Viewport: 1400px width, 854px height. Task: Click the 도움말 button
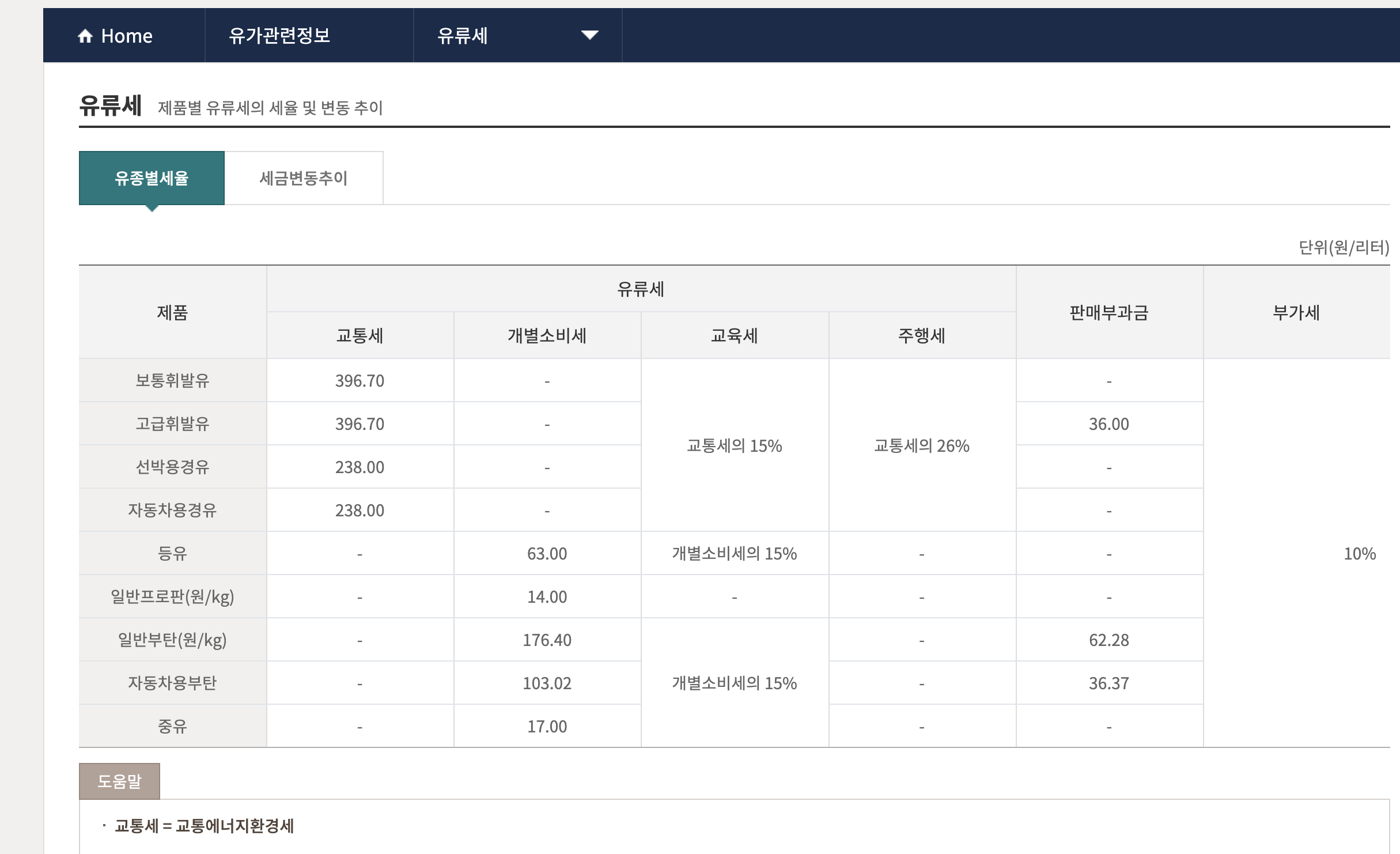119,781
